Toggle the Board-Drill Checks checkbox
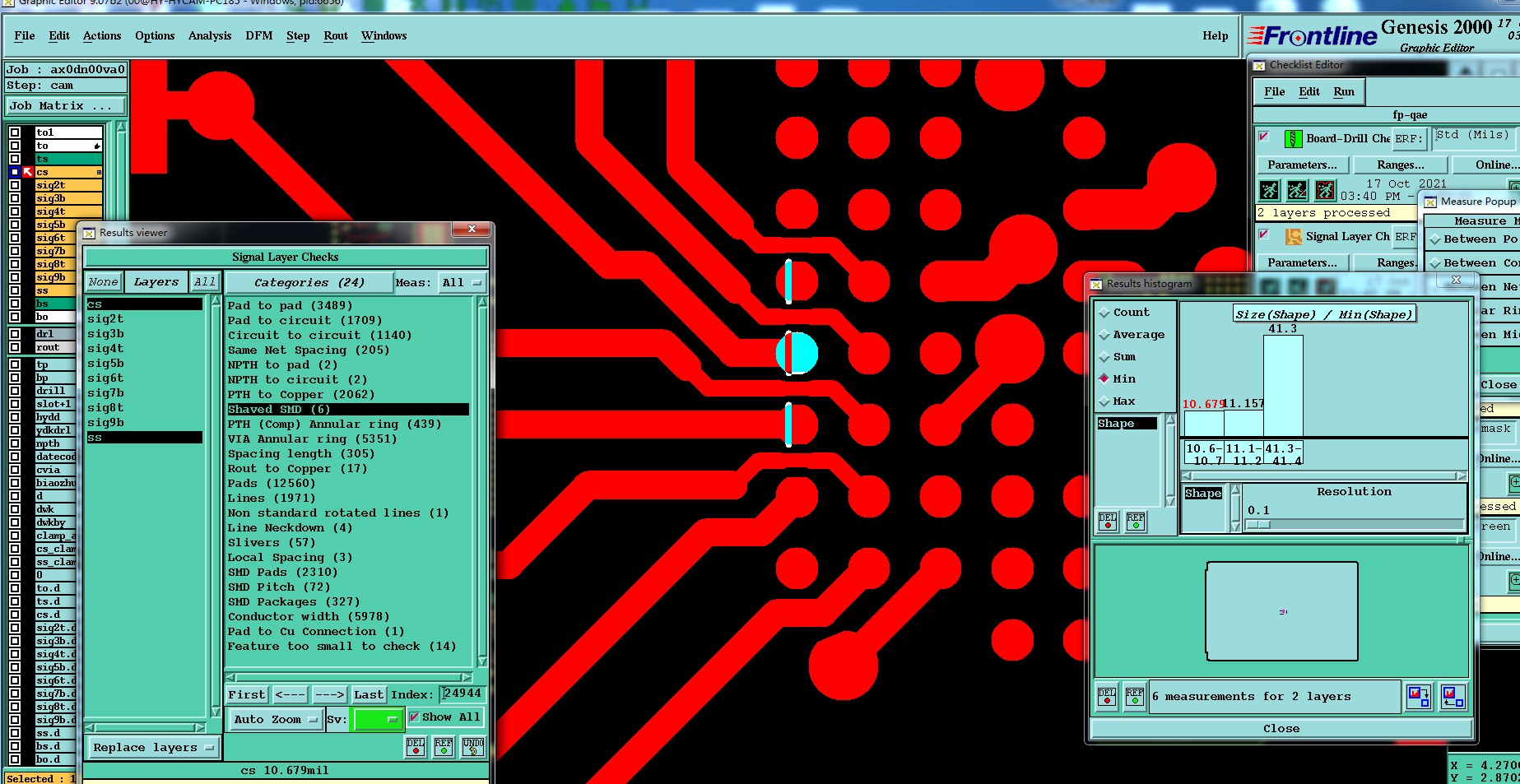 pos(1264,137)
